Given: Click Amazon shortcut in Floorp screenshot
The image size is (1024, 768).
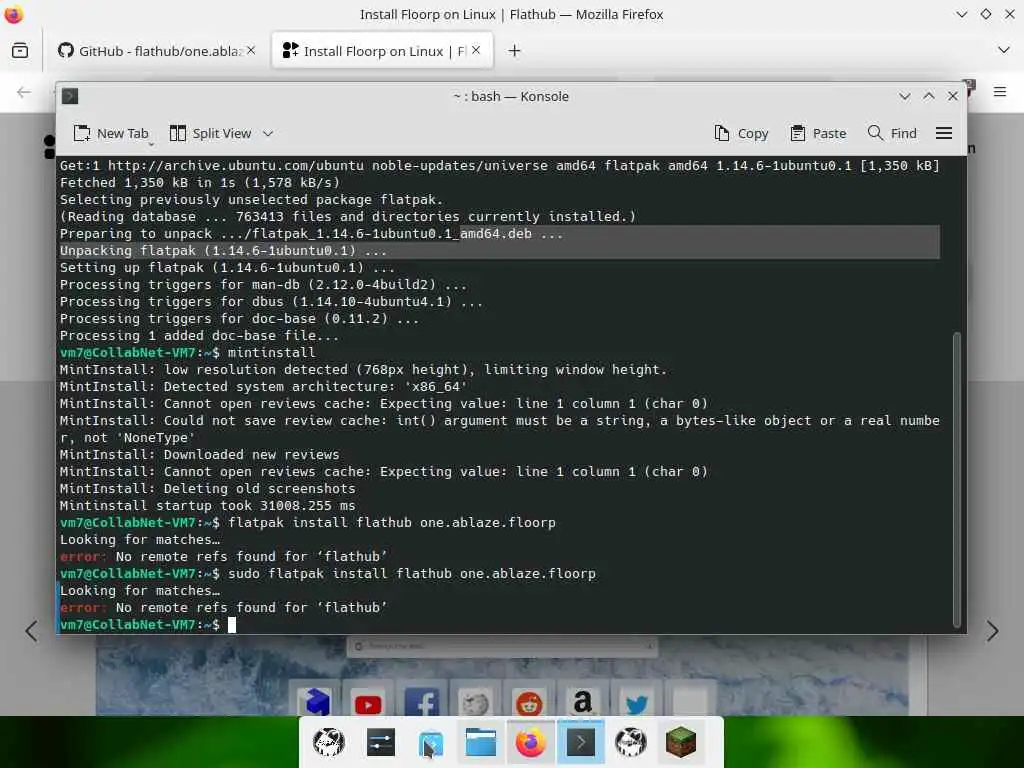Looking at the screenshot, I should pyautogui.click(x=583, y=703).
